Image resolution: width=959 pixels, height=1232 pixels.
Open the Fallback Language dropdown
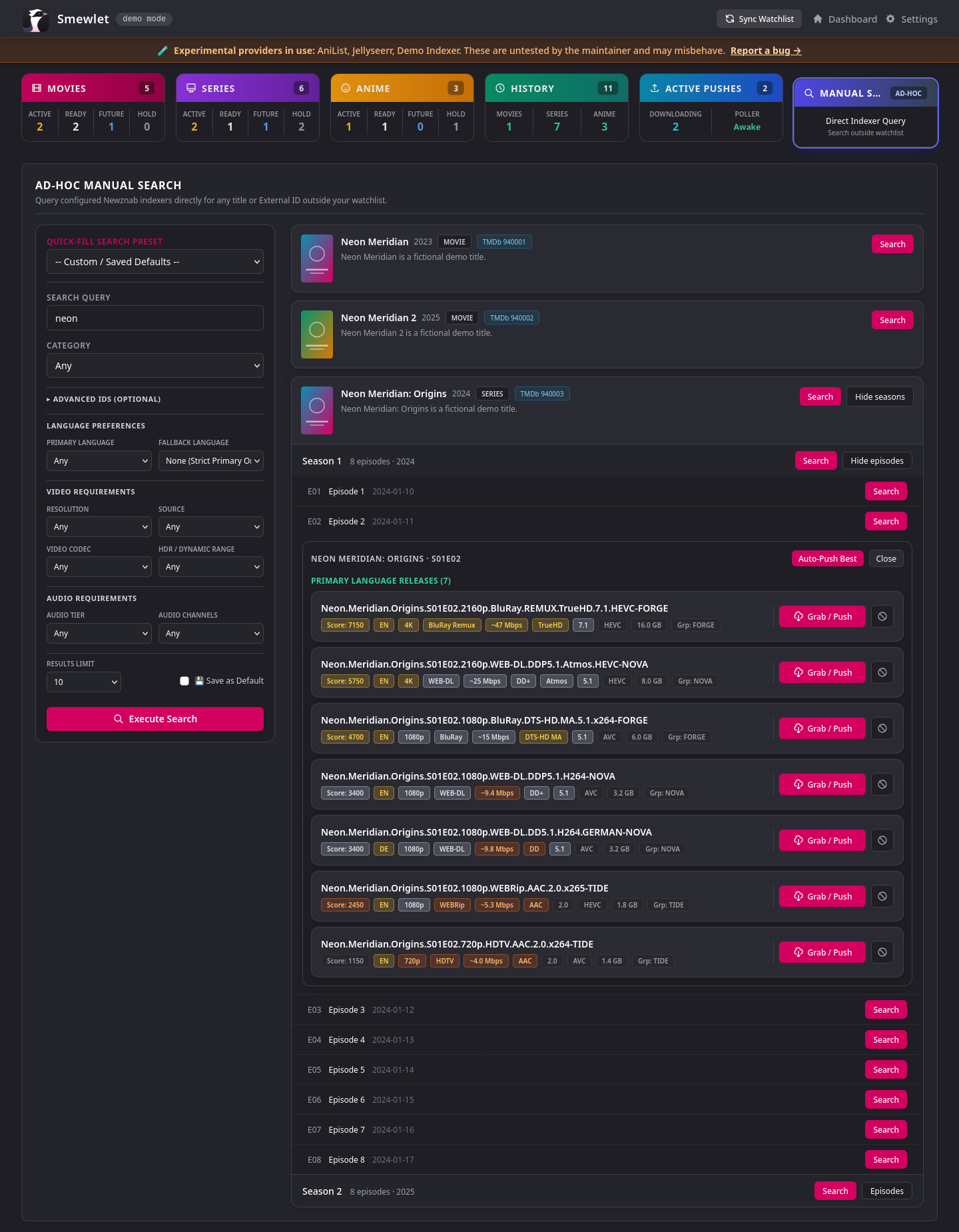(x=211, y=460)
